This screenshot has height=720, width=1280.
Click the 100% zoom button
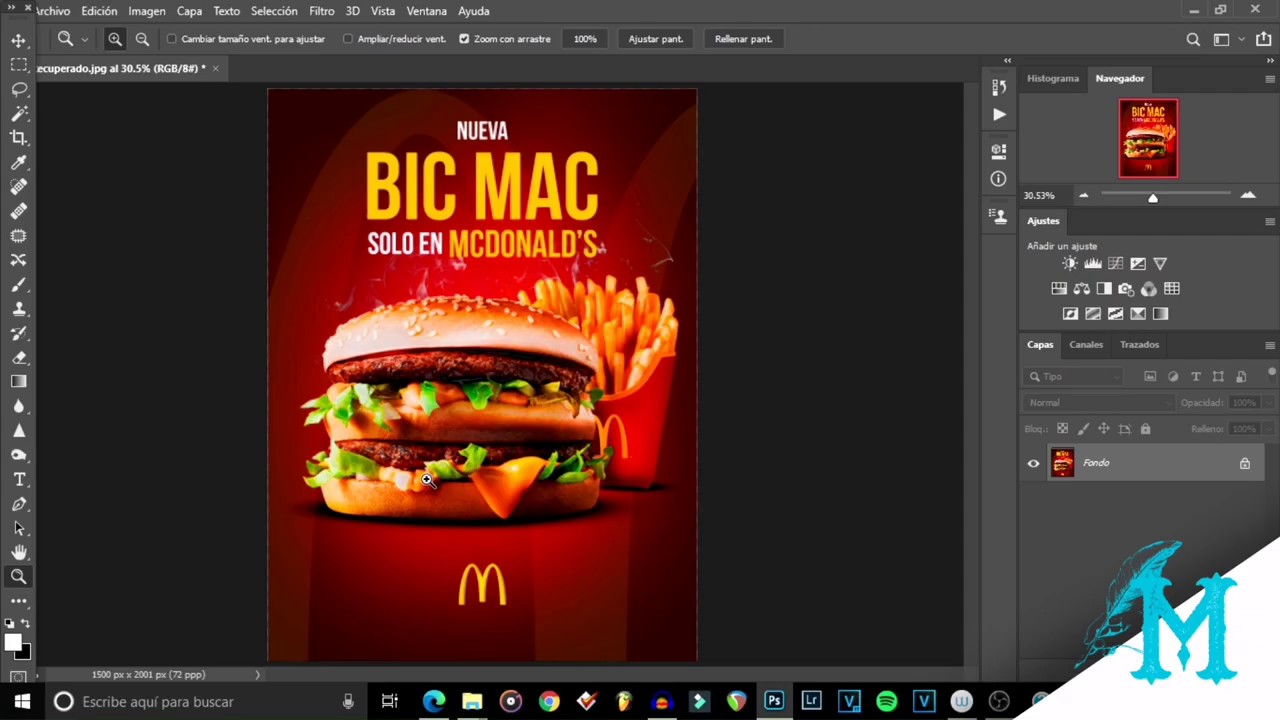pyautogui.click(x=585, y=39)
